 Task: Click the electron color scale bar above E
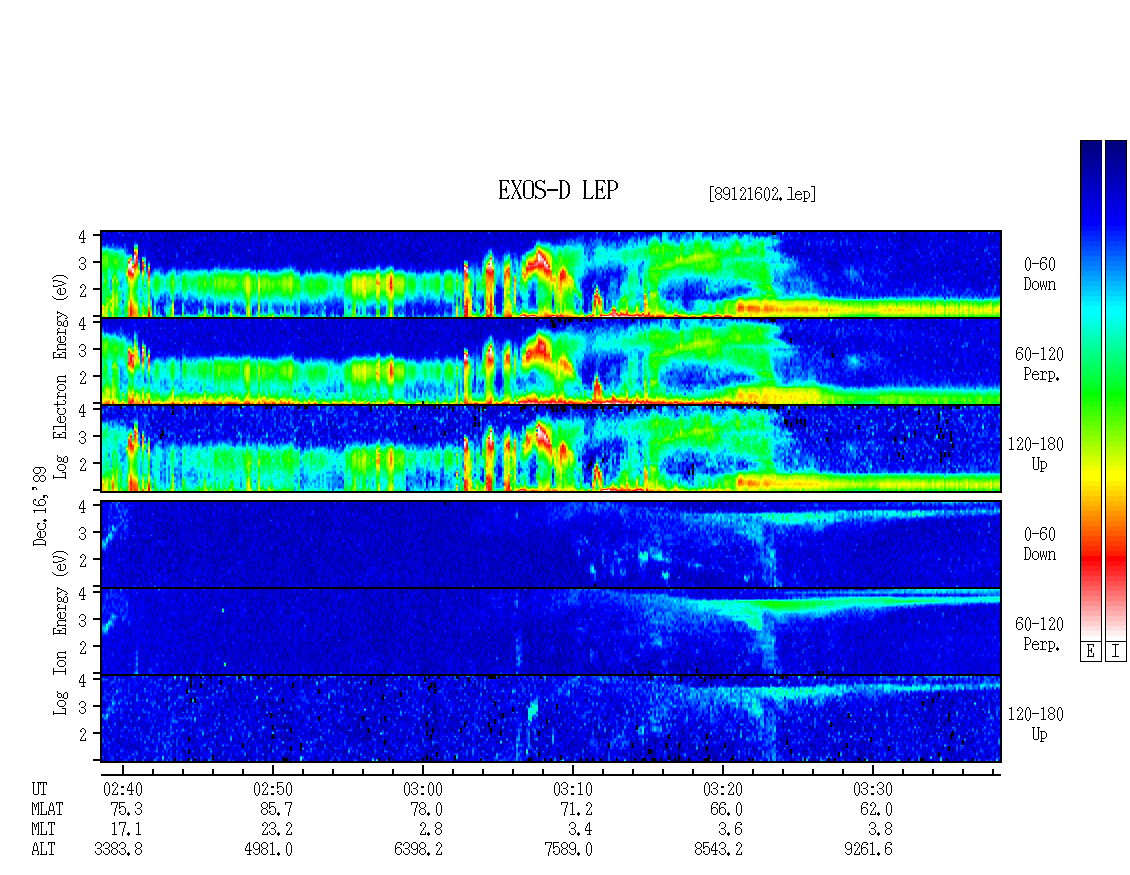click(x=1090, y=389)
